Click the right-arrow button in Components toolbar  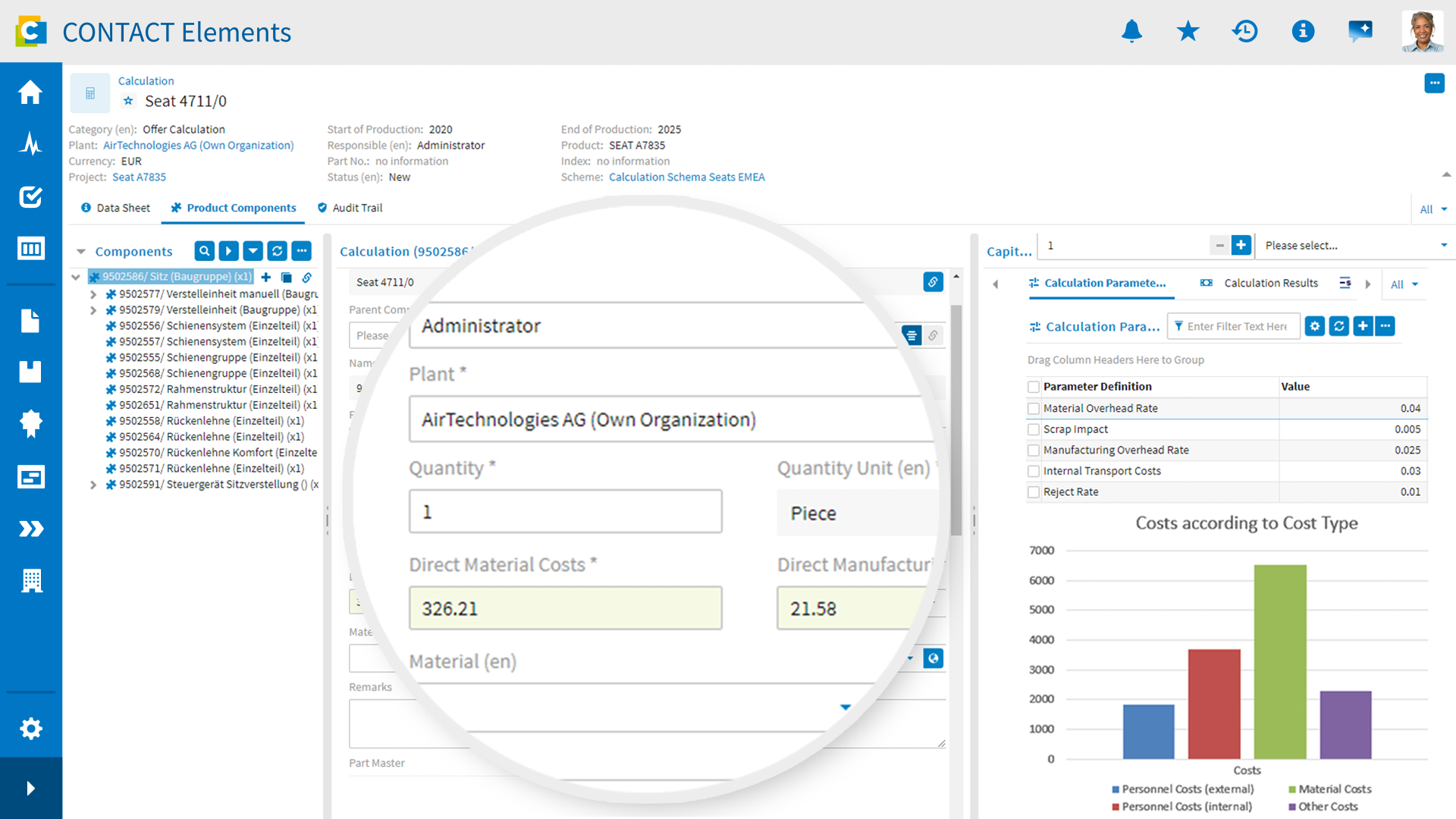pos(228,251)
